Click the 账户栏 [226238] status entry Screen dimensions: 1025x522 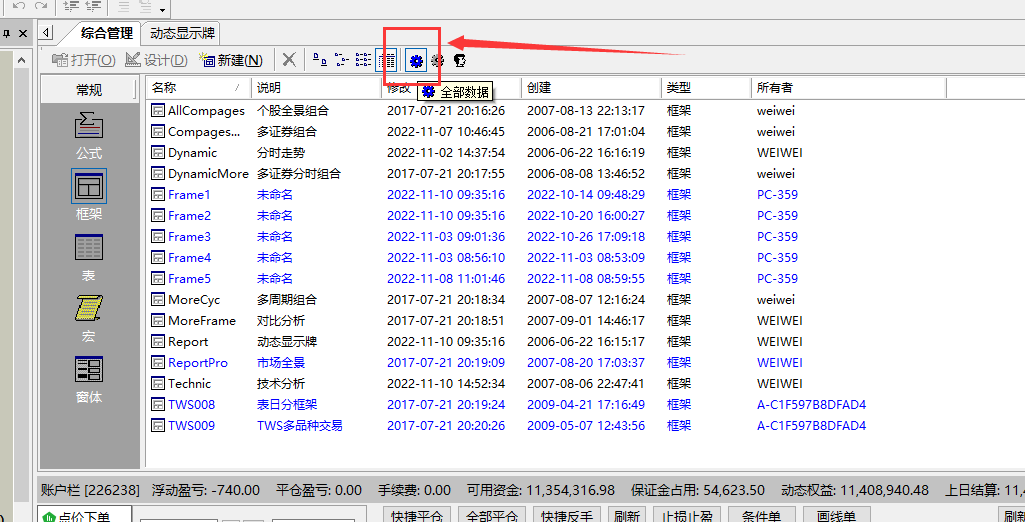[x=90, y=490]
